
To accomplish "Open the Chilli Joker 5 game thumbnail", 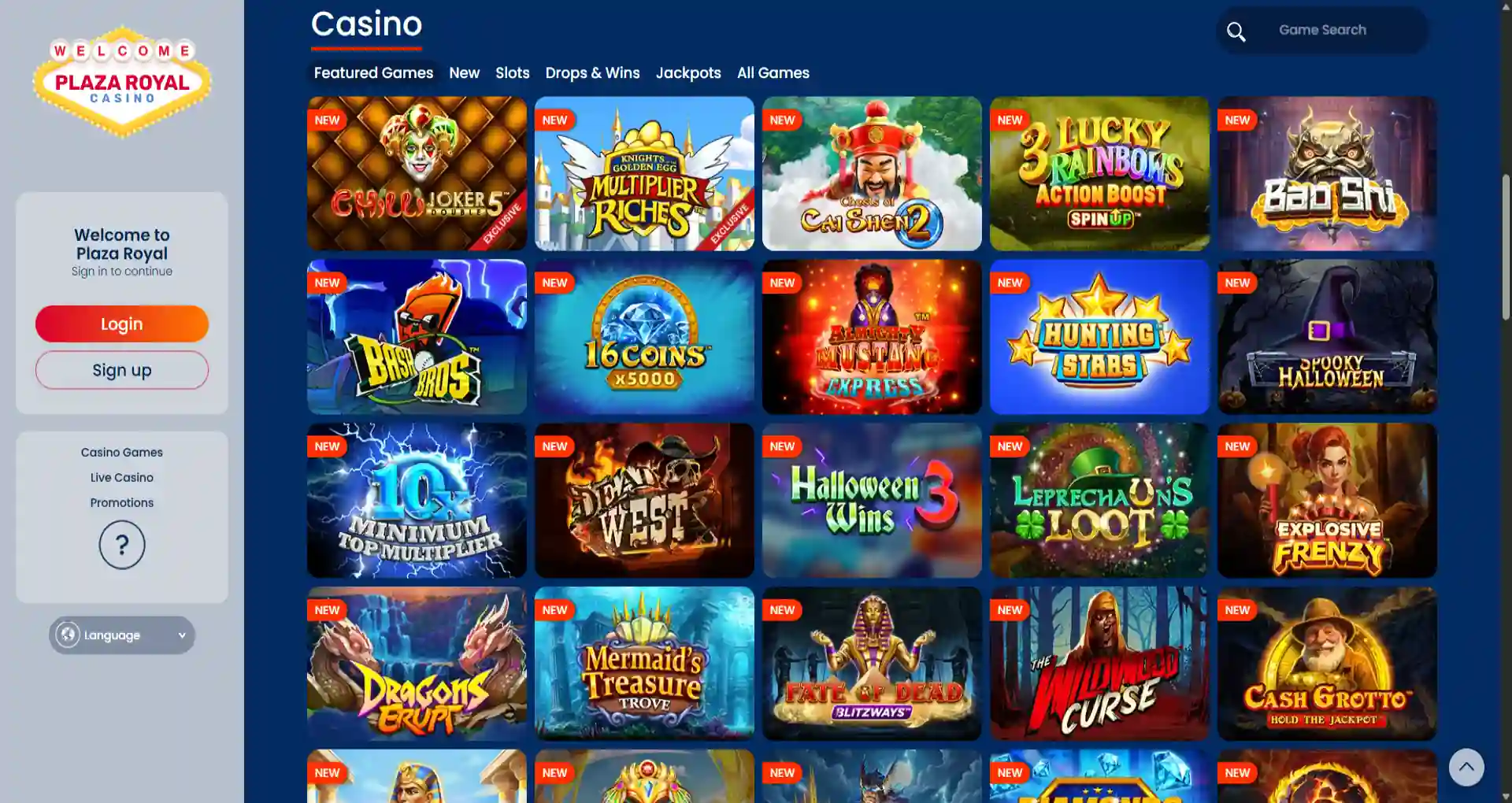I will point(417,173).
